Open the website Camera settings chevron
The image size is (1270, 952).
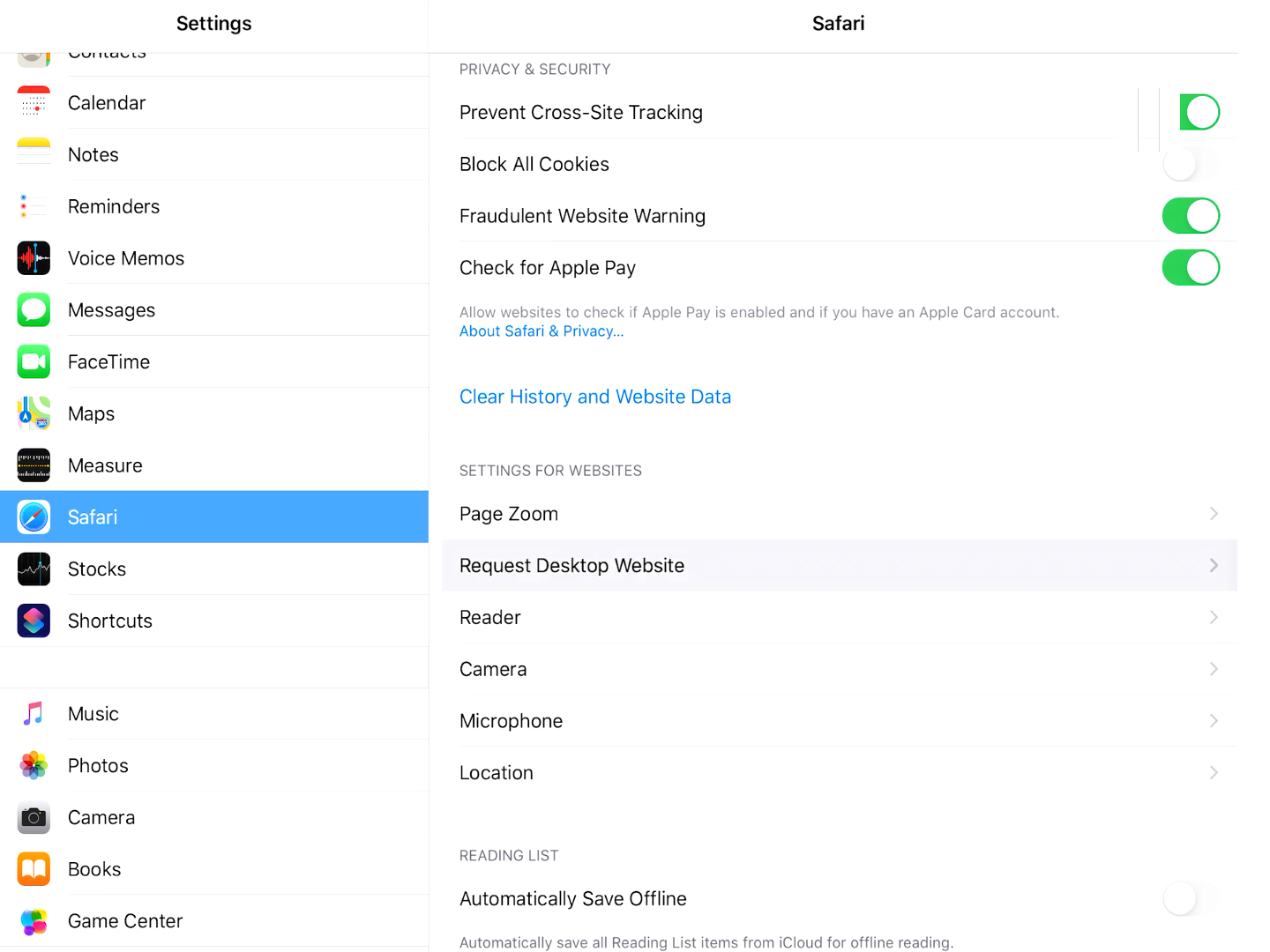click(1214, 669)
